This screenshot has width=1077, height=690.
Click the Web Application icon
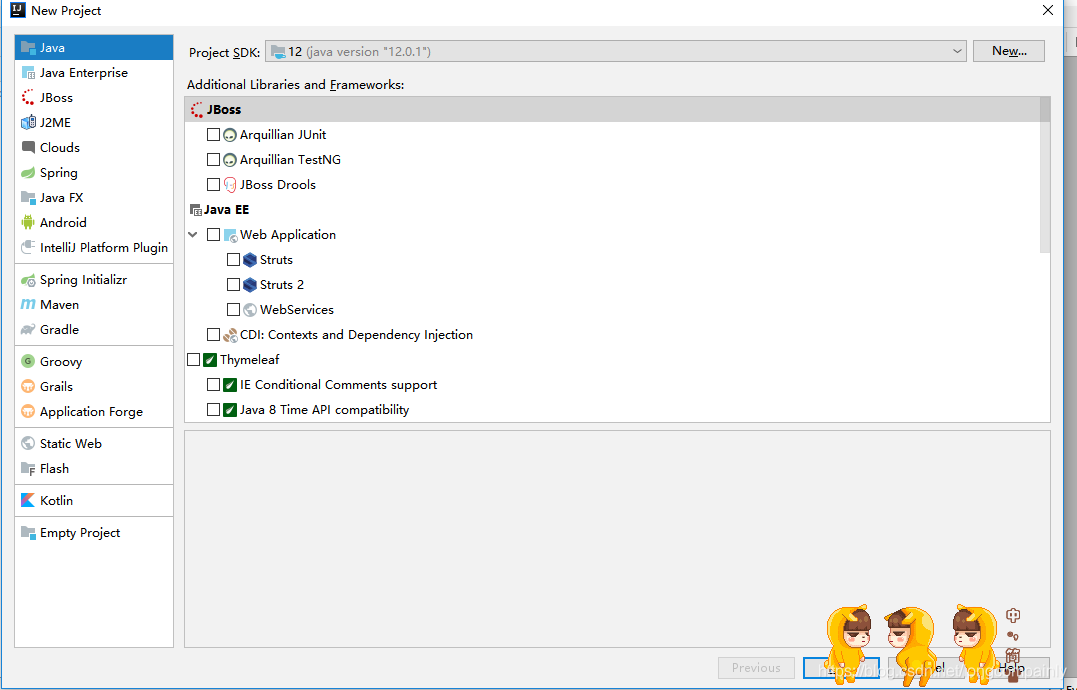point(230,235)
